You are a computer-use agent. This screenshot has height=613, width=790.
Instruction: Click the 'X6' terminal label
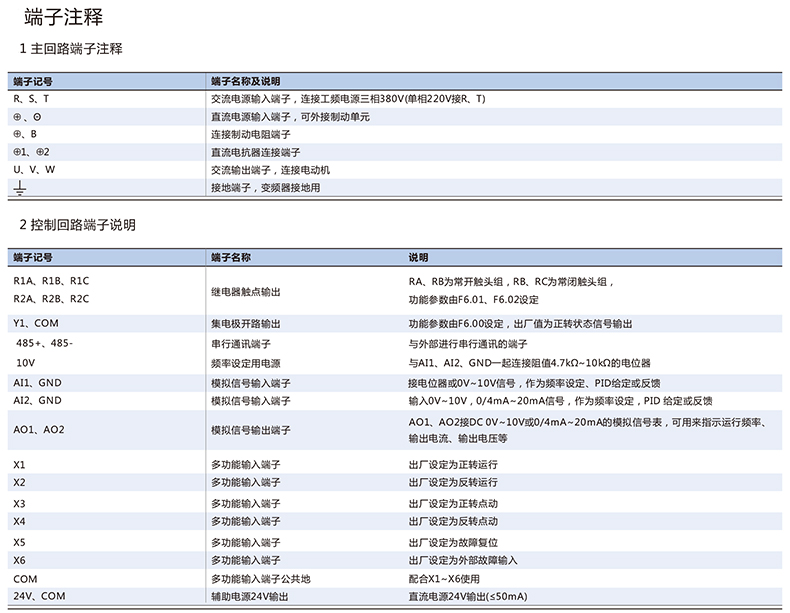click(19, 559)
